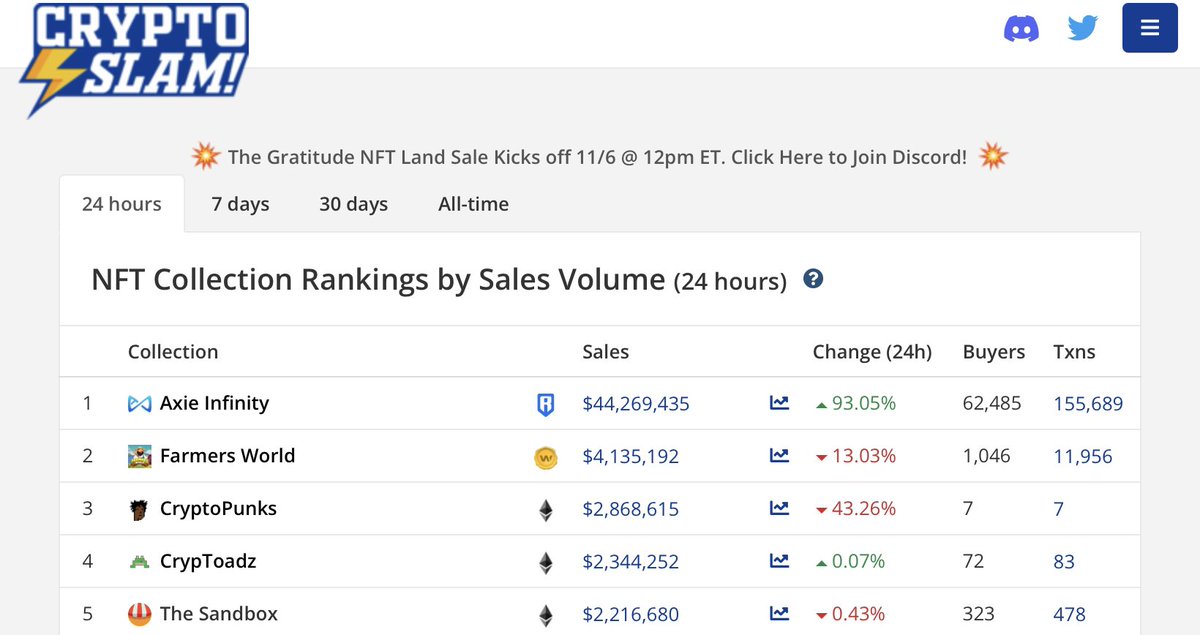This screenshot has width=1200, height=635.
Task: Switch to the 30 days tab
Action: [x=353, y=204]
